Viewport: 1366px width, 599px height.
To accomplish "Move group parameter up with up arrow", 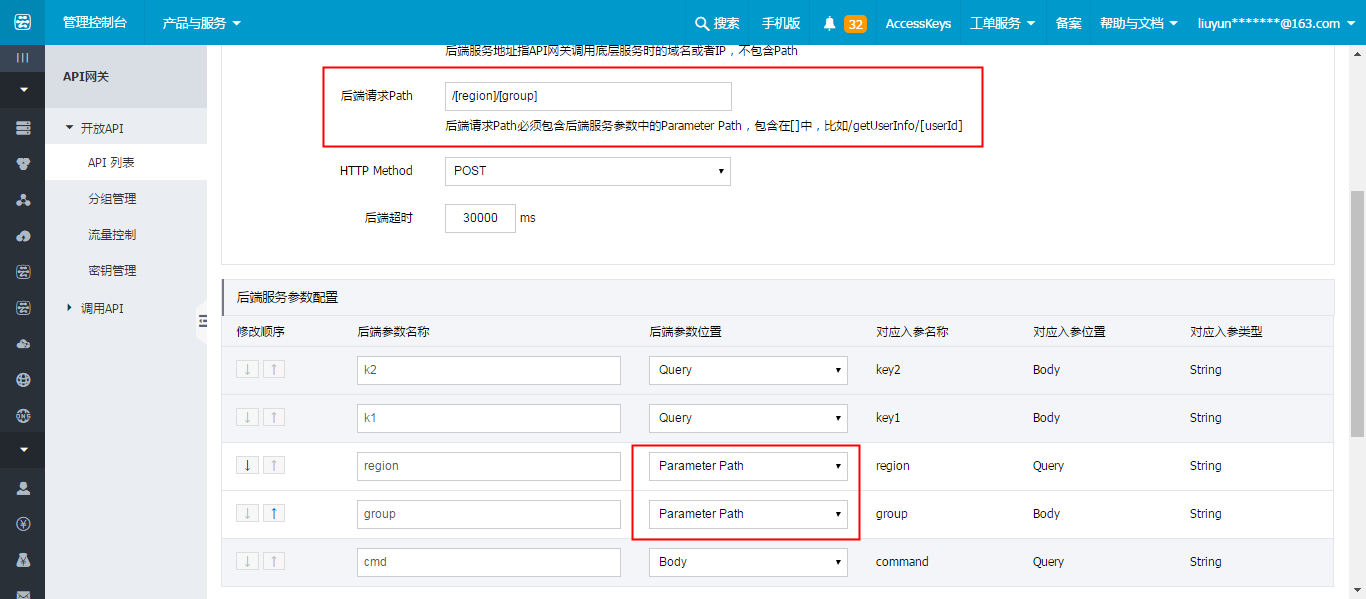I will [x=274, y=513].
